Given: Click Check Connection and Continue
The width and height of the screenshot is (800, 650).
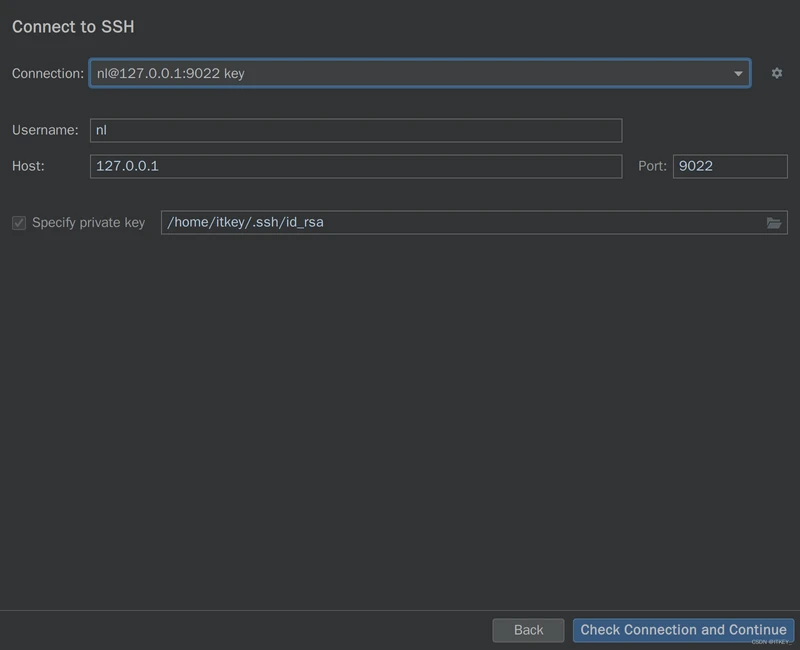Looking at the screenshot, I should tap(683, 630).
